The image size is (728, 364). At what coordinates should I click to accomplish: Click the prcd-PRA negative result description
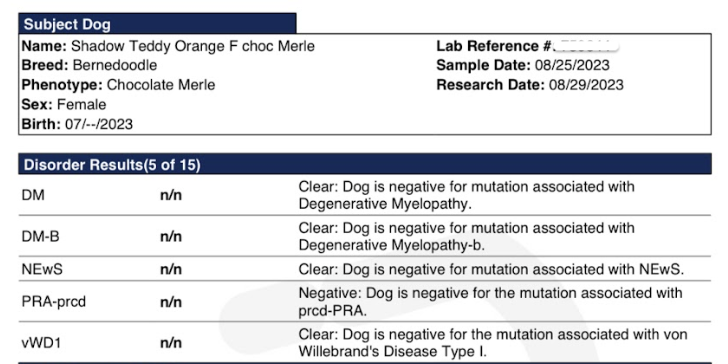[490, 302]
